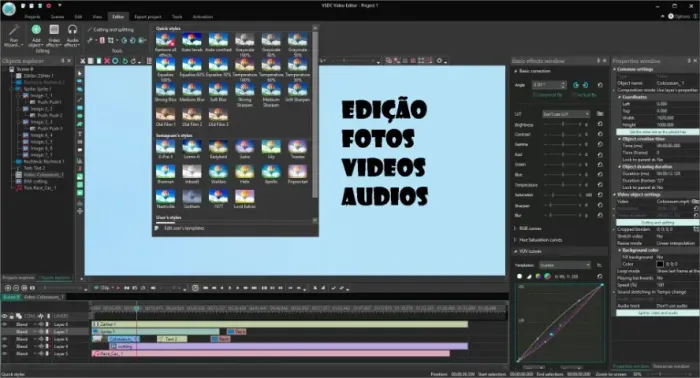Click the Cutting and splitting tool
Screen dimensions: 700x378
coord(110,29)
